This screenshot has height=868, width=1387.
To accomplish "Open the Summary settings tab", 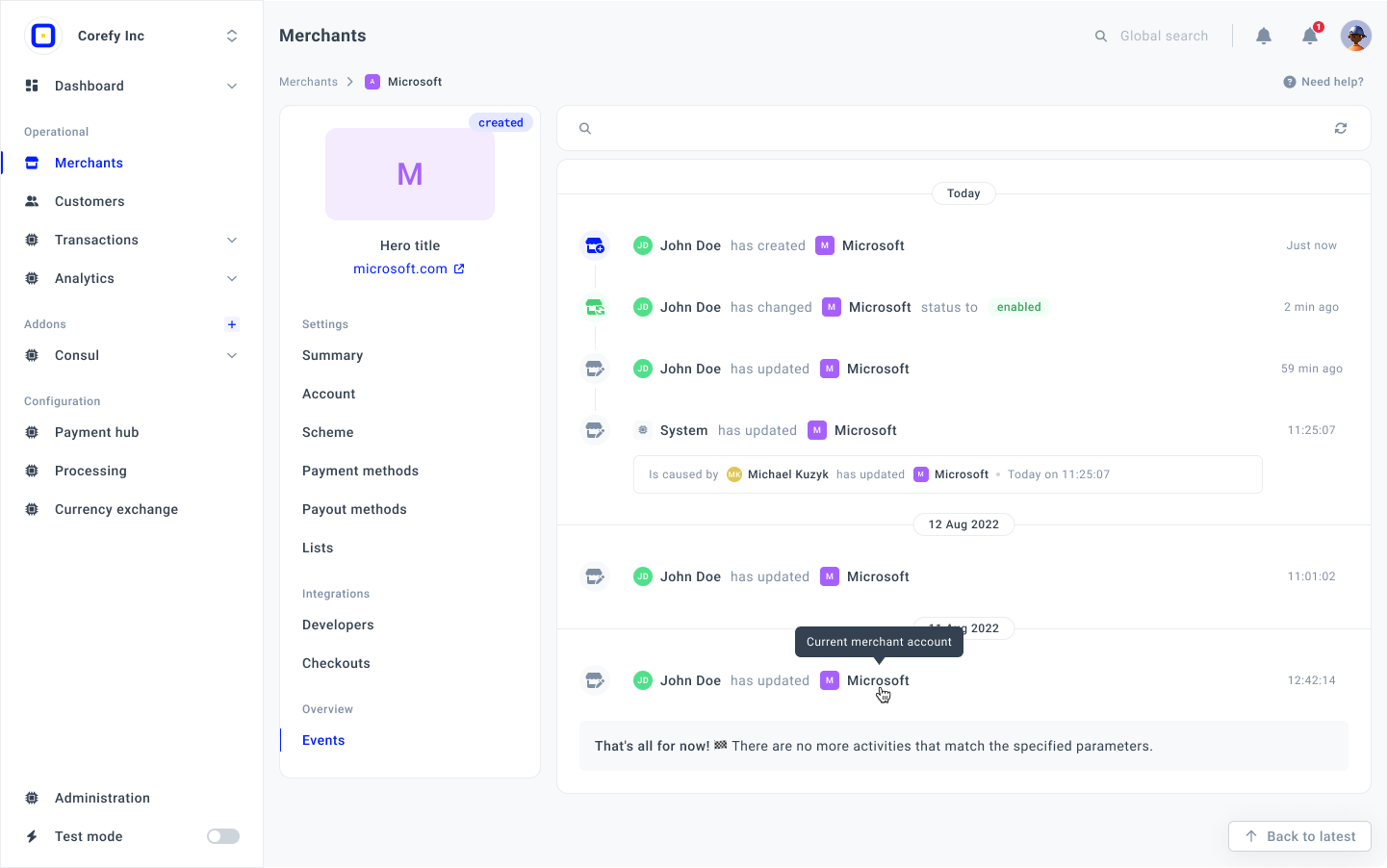I will 333,355.
